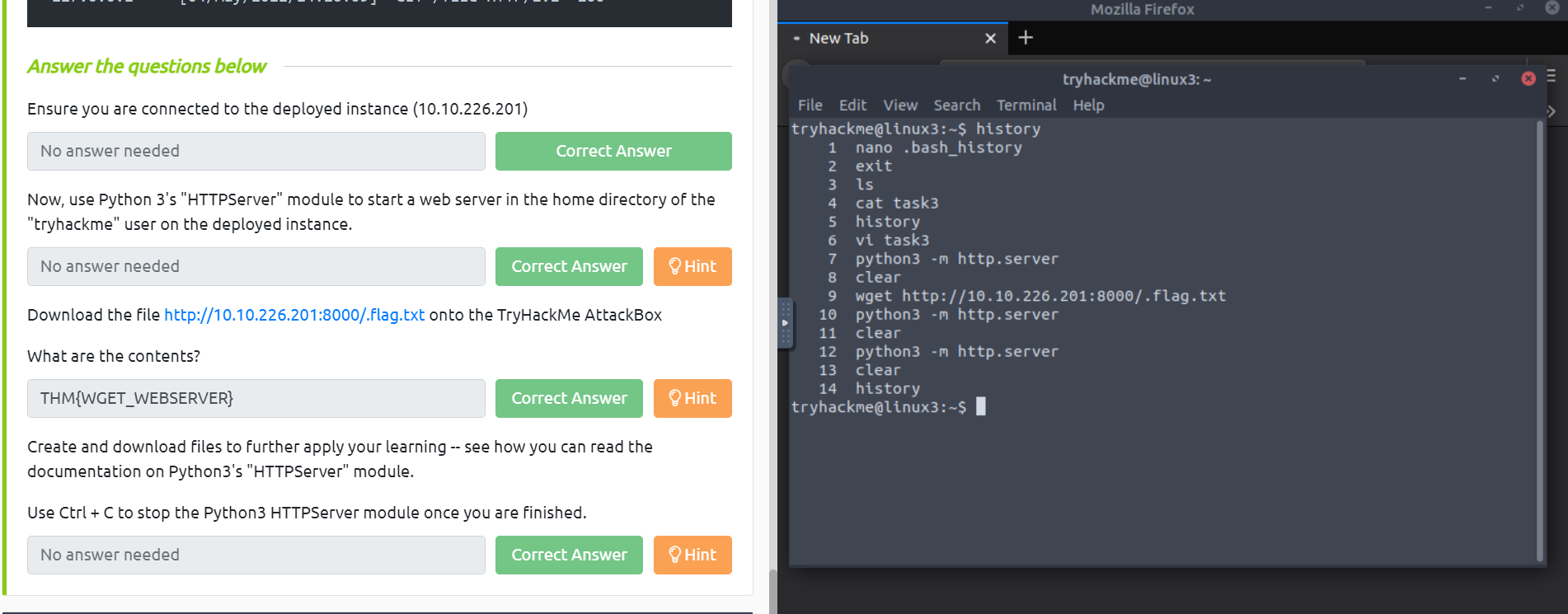Click the wget command line in the terminal
1568x614 pixels.
pyautogui.click(x=1040, y=296)
